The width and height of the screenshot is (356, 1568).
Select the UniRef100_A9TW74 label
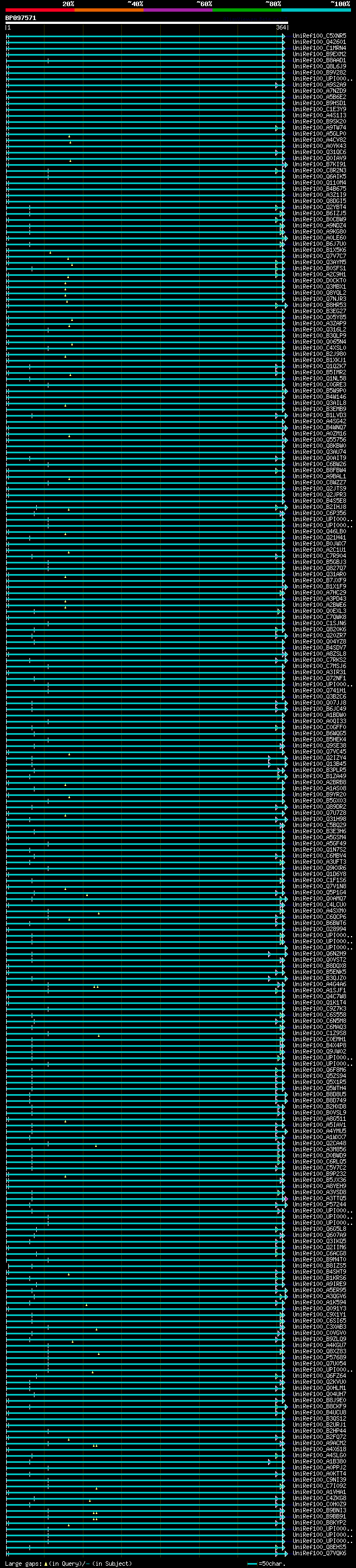[x=319, y=127]
